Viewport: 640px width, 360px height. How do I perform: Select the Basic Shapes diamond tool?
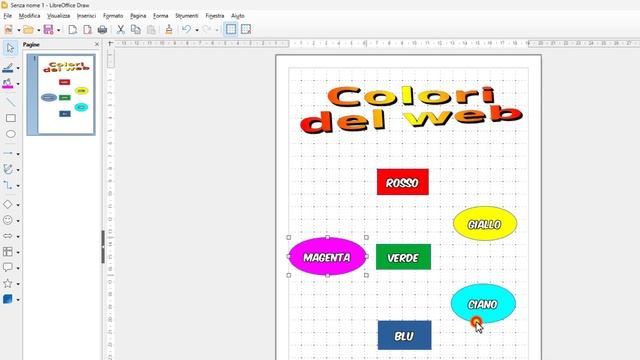8,204
